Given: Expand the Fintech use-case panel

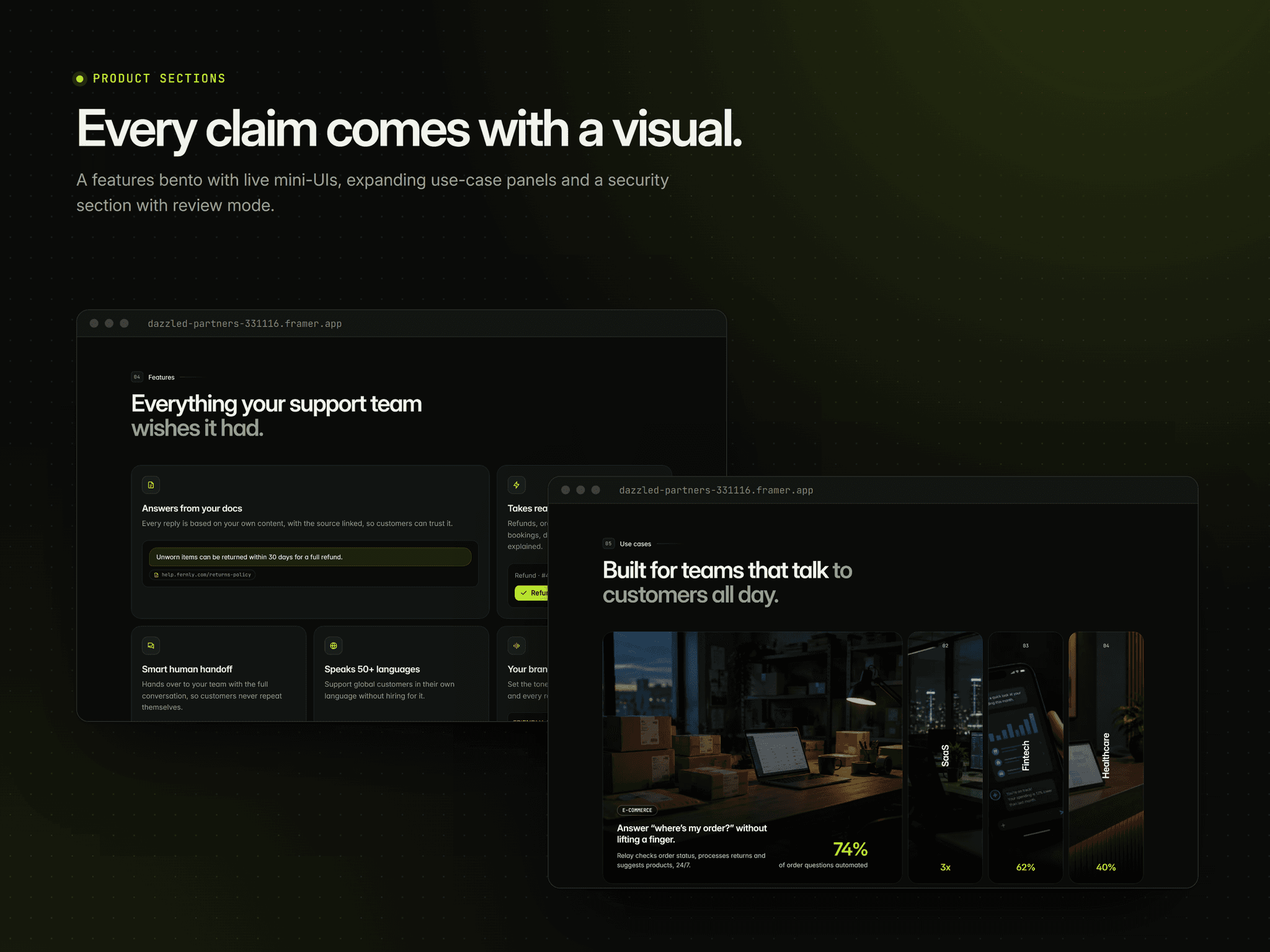Looking at the screenshot, I should [x=1026, y=757].
